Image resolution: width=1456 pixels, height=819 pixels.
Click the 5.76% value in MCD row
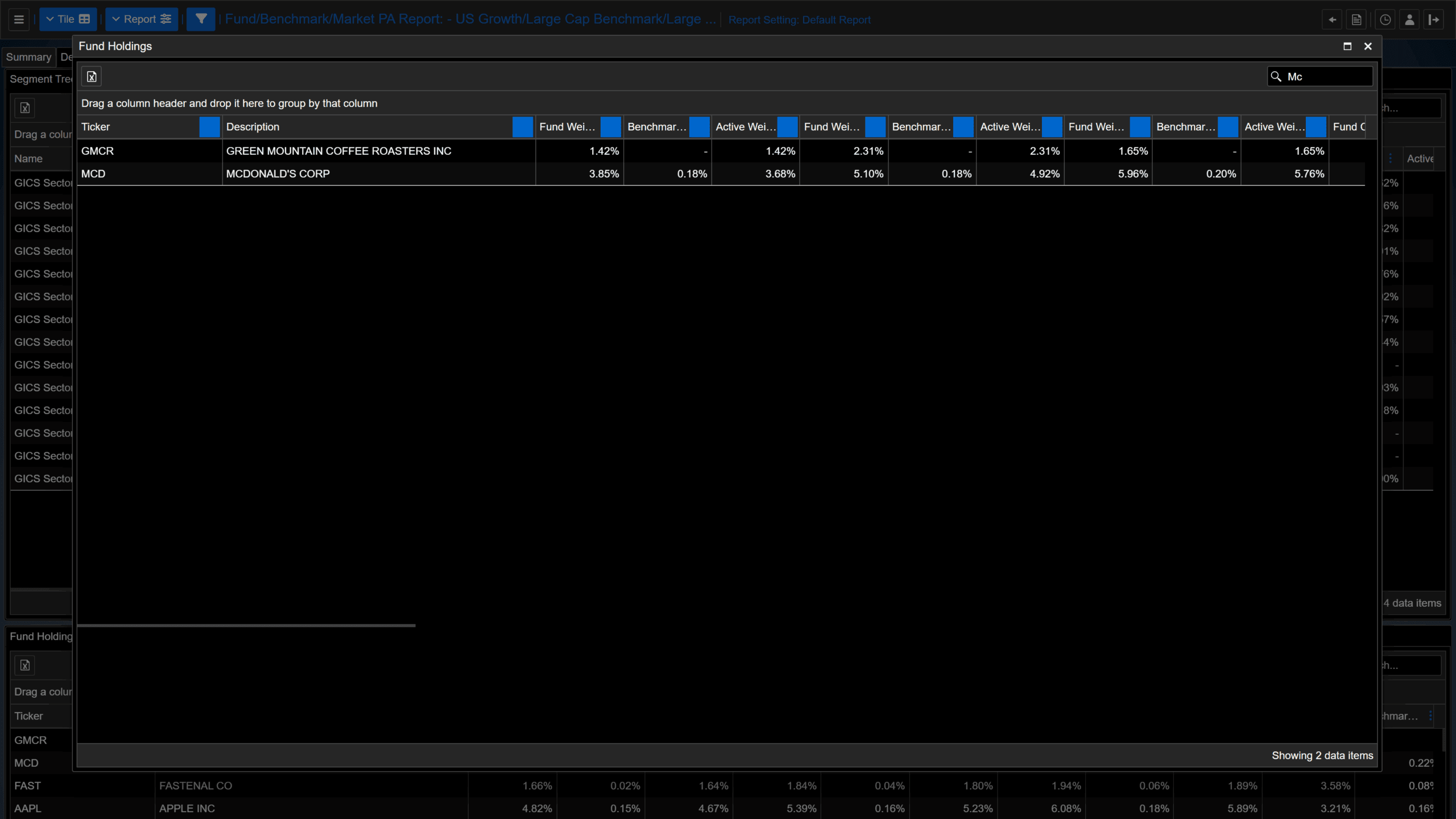pyautogui.click(x=1309, y=173)
